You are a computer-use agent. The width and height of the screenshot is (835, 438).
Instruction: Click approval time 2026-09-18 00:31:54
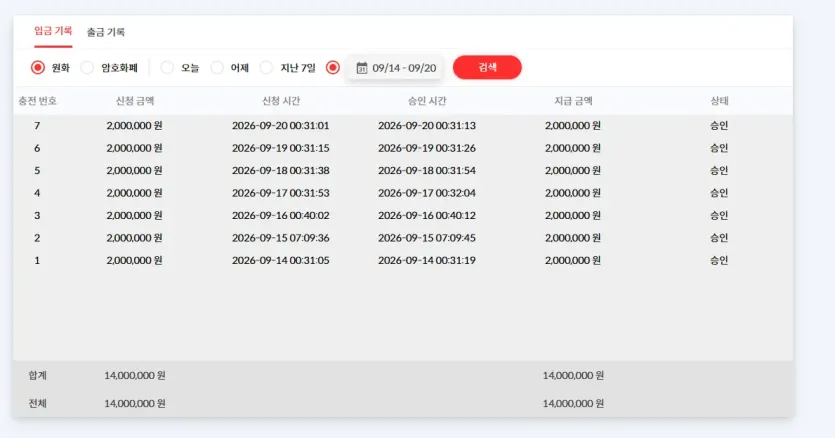(427, 171)
